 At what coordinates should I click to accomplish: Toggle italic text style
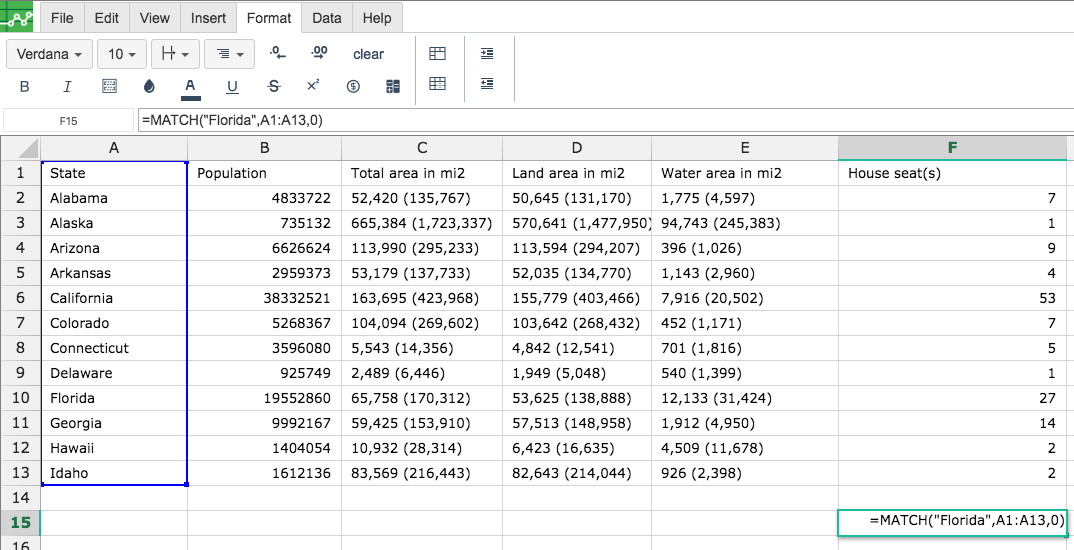tap(68, 86)
